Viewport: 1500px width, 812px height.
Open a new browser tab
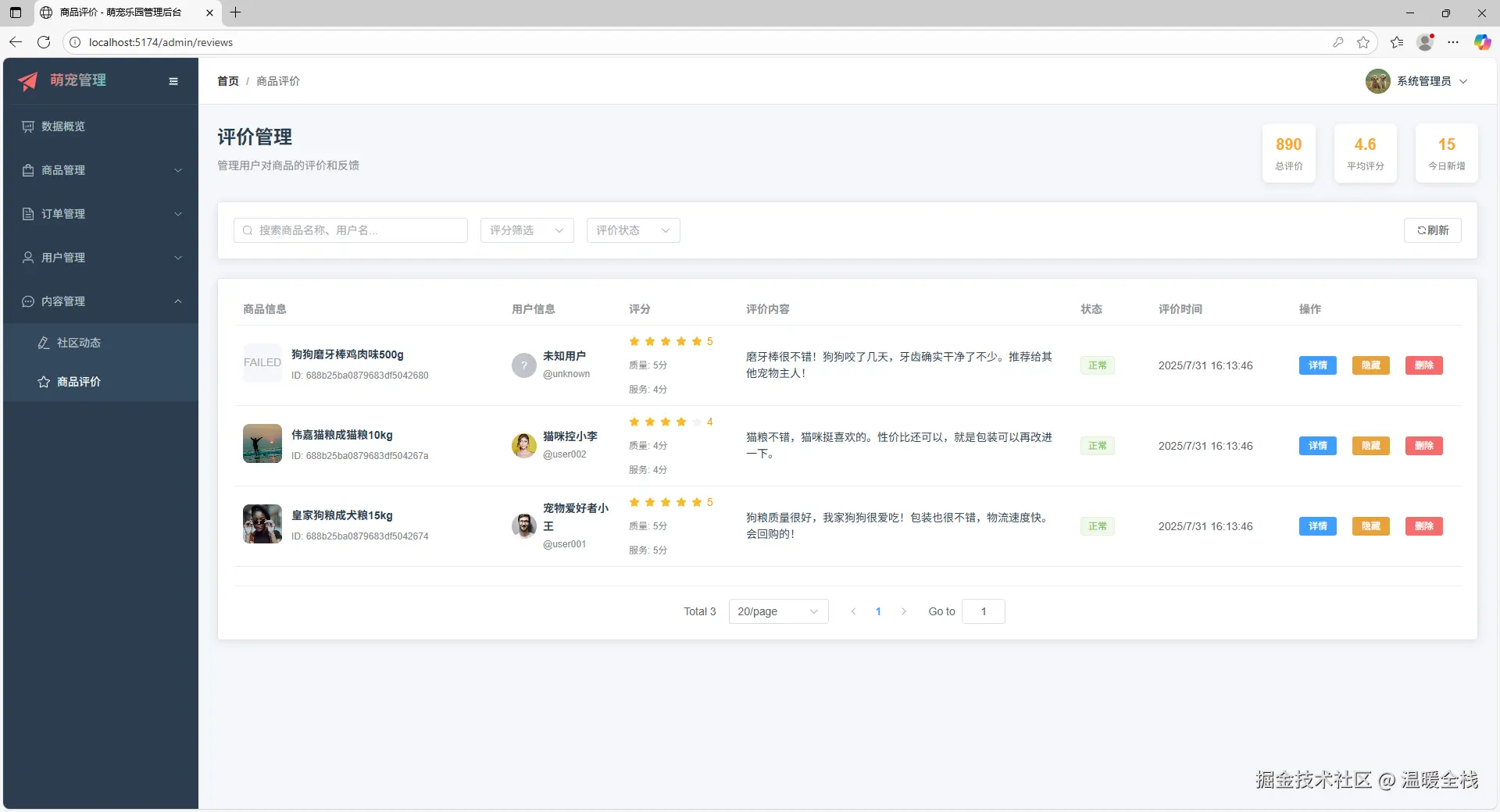235,12
